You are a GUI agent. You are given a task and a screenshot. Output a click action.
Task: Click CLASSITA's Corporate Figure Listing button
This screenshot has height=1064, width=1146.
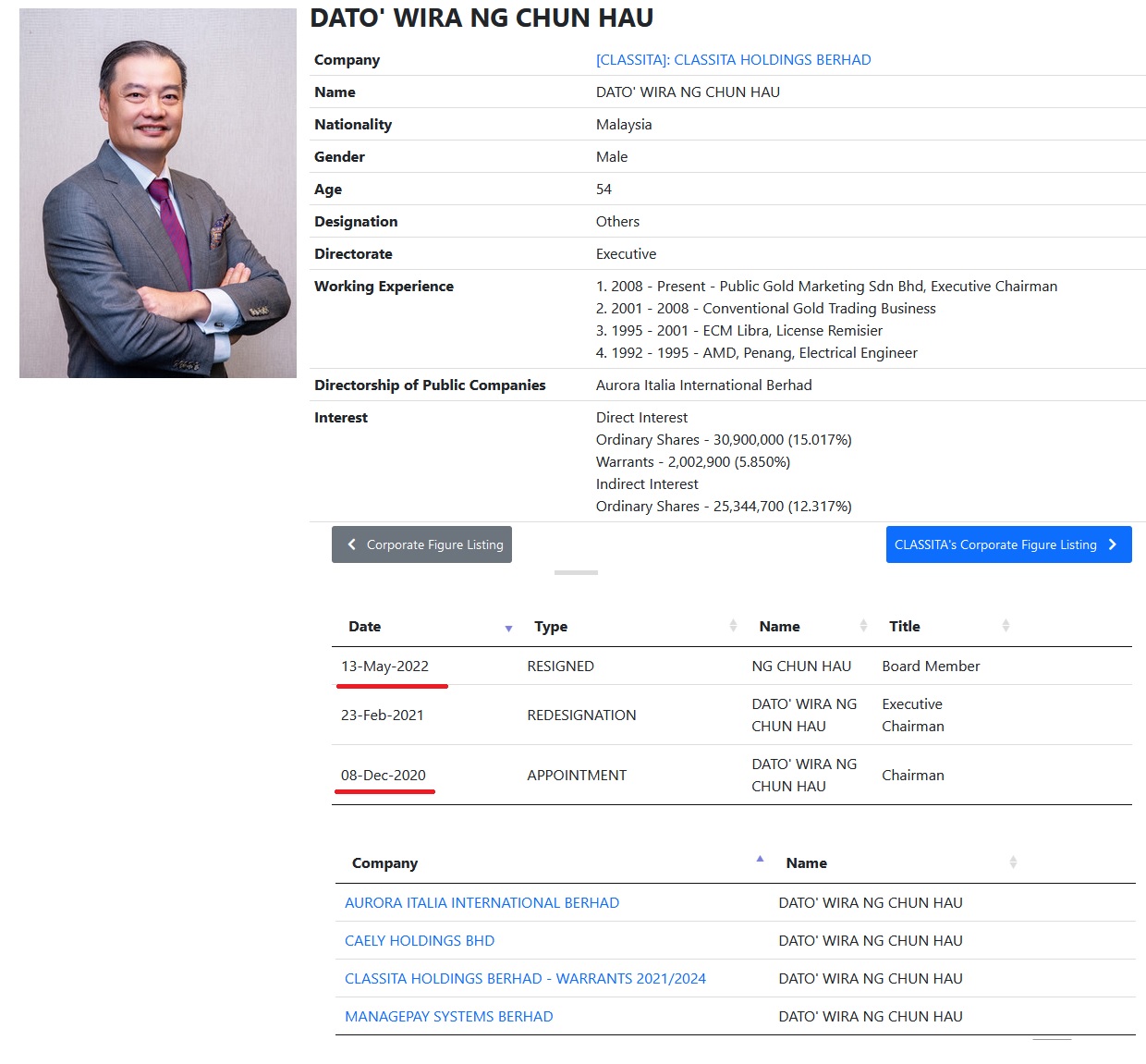pos(1008,544)
